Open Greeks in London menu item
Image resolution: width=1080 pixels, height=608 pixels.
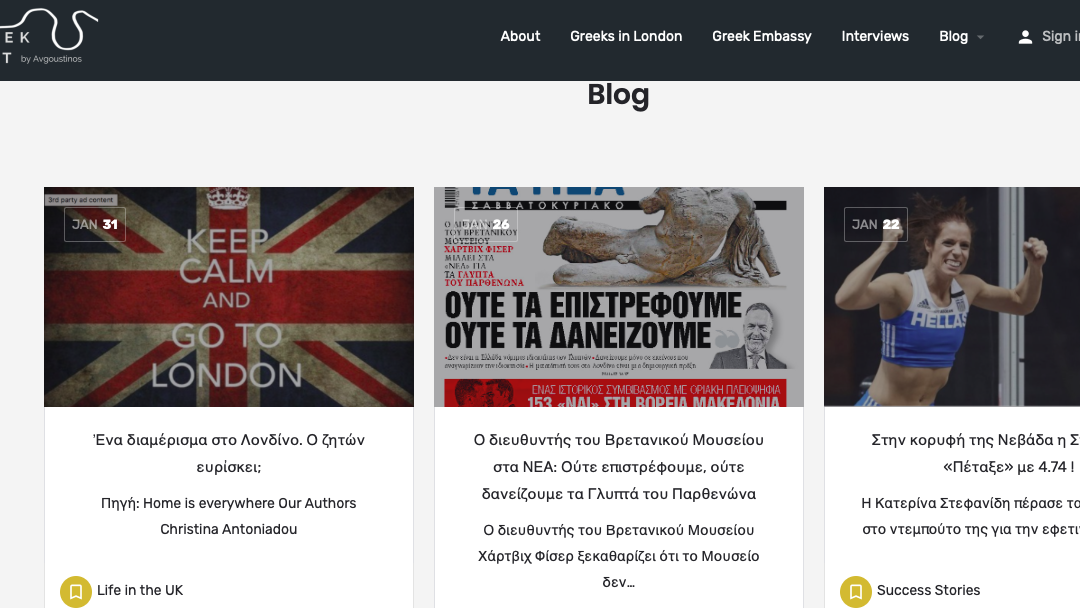coord(626,36)
